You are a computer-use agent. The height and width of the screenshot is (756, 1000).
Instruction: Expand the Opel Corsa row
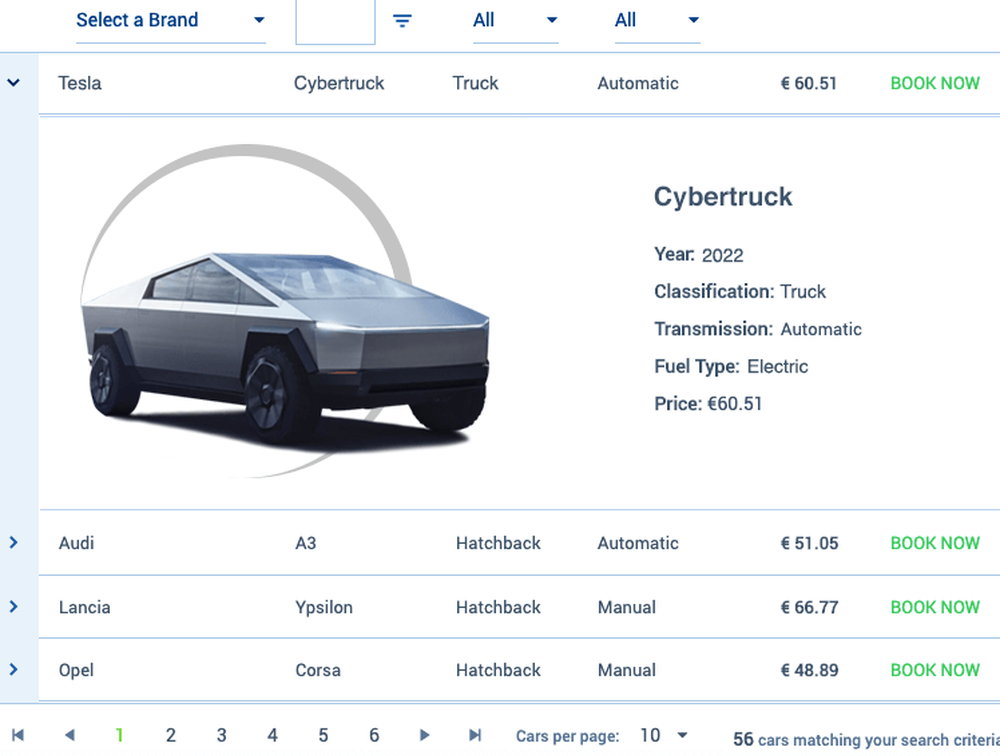pyautogui.click(x=13, y=669)
